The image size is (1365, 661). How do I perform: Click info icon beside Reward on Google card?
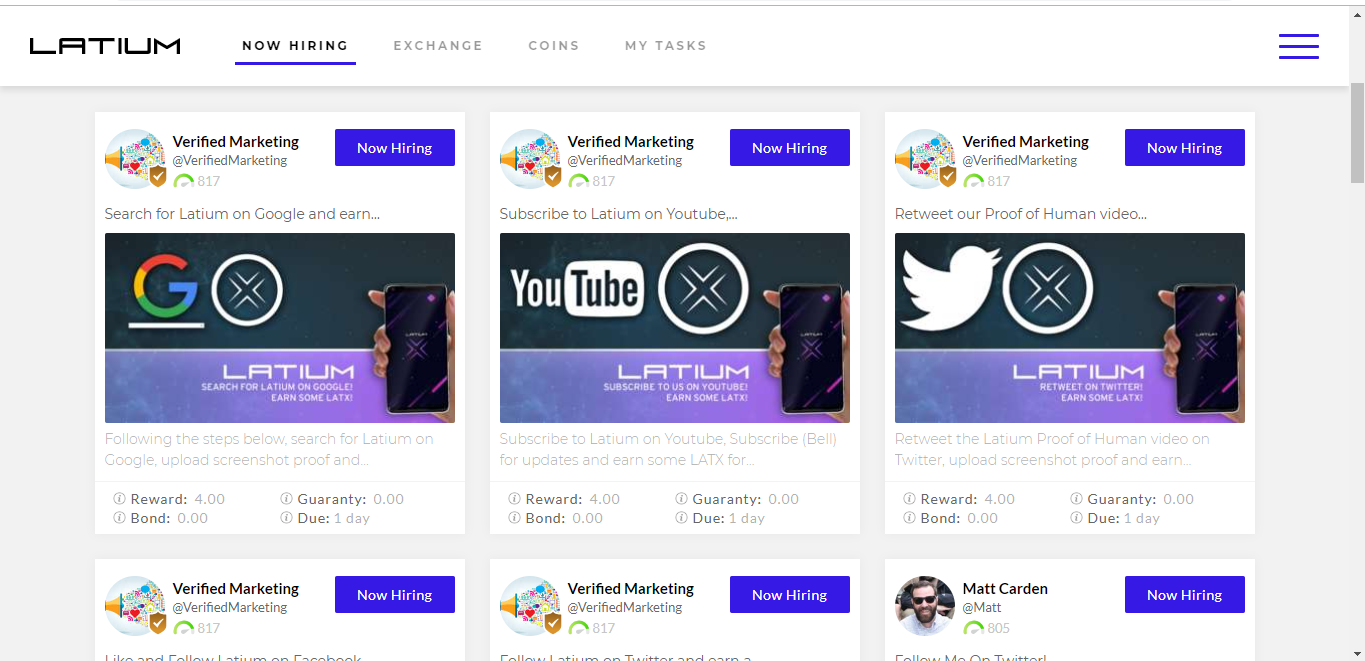point(119,499)
